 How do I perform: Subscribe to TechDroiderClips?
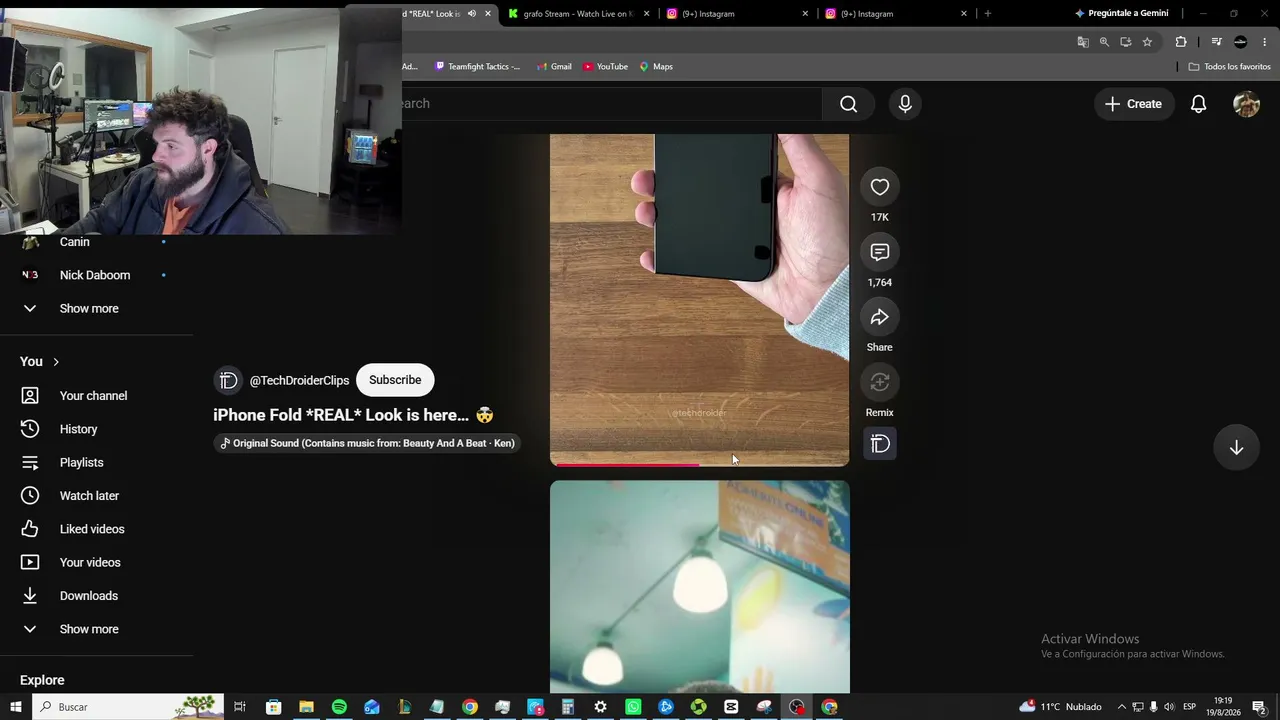pos(395,380)
